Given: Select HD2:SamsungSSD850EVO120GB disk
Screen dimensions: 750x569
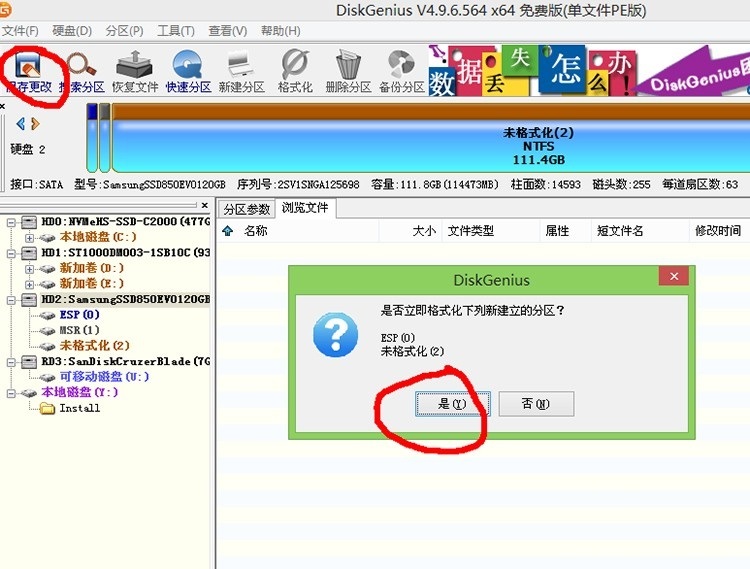Looking at the screenshot, I should coord(125,299).
